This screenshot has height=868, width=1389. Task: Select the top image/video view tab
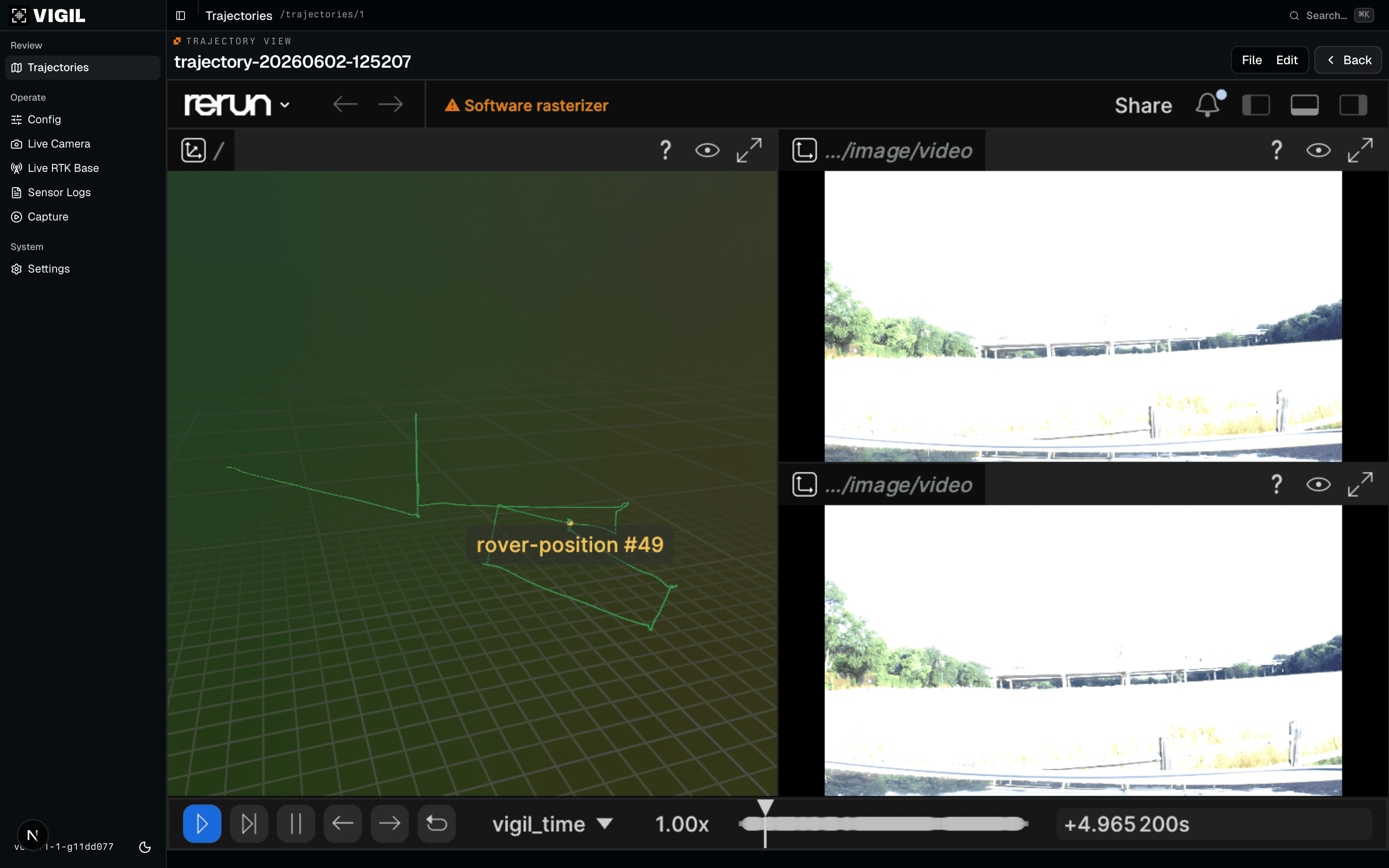tap(882, 151)
